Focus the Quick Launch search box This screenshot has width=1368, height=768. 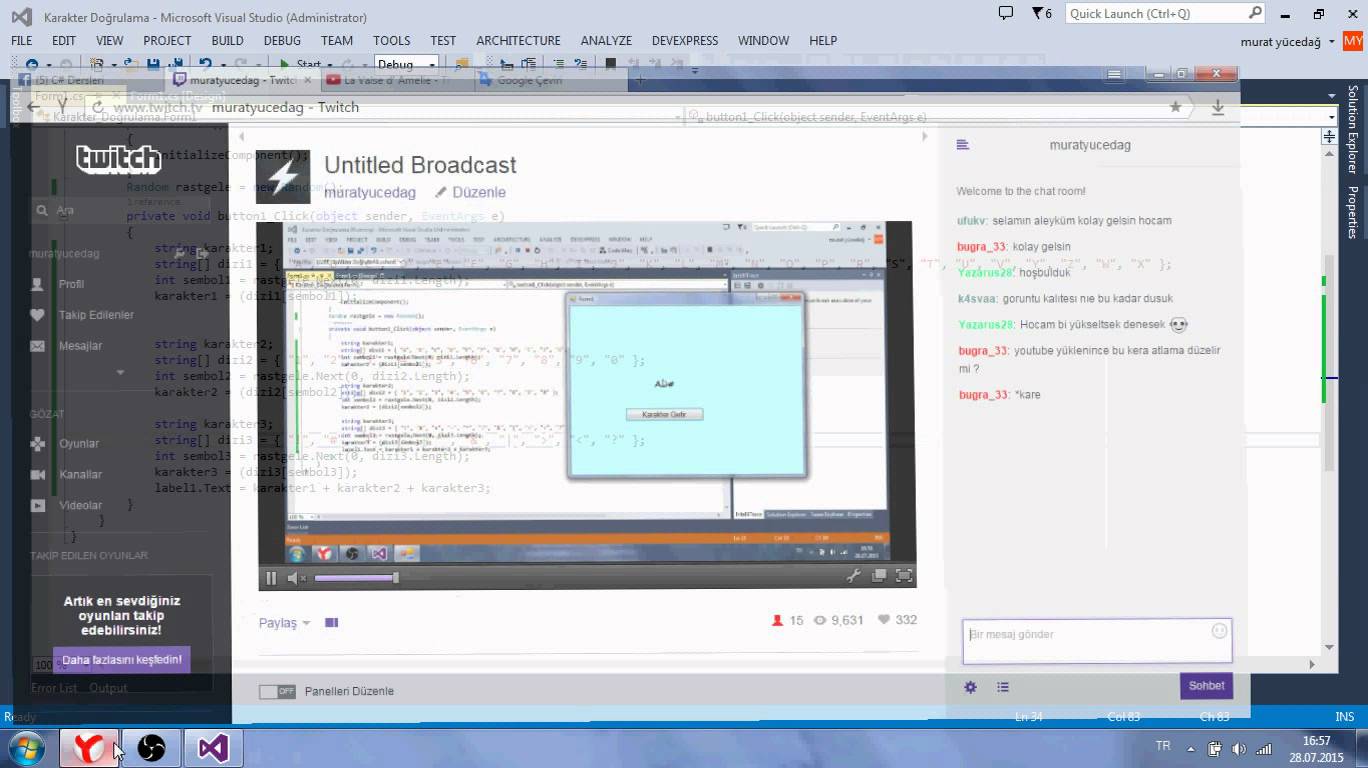(1165, 14)
